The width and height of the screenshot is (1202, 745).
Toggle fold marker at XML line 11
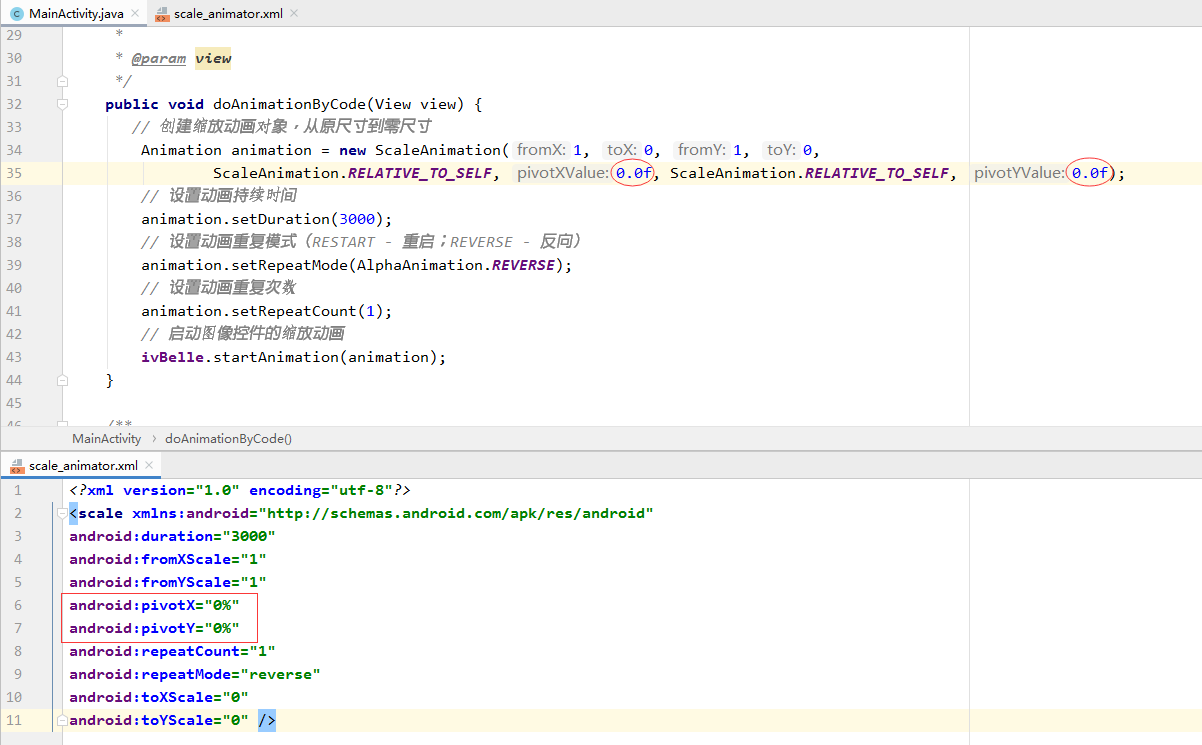(x=62, y=720)
